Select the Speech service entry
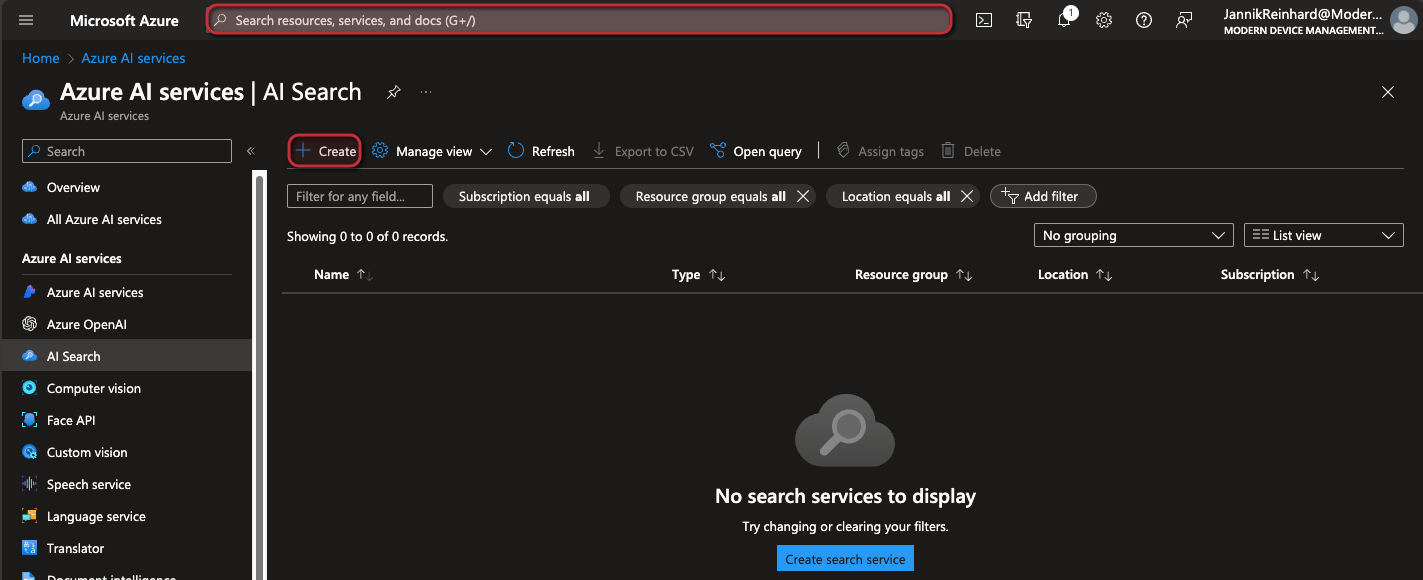 click(89, 483)
